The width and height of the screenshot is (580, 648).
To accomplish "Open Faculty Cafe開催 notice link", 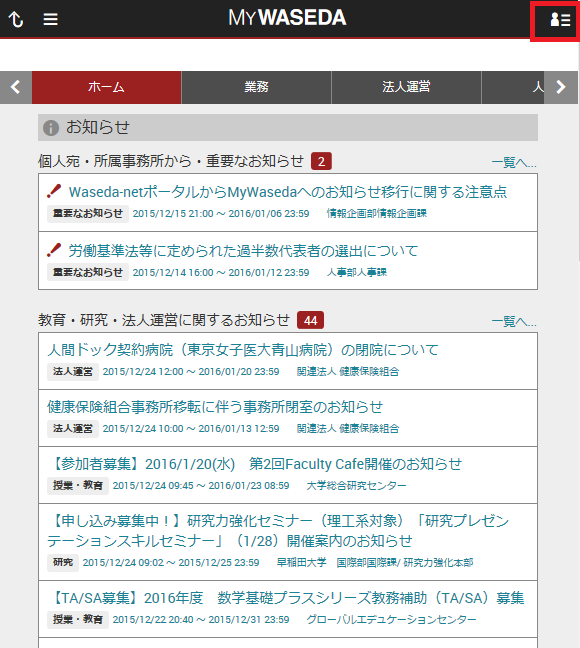I will [255, 464].
